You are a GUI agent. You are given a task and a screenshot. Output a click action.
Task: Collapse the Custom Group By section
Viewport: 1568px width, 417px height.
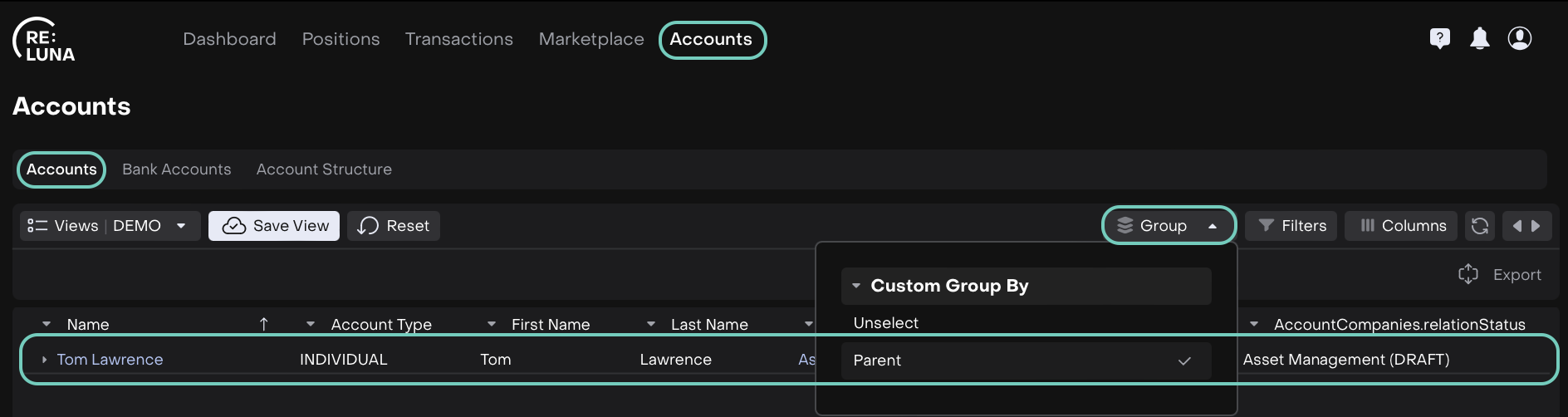click(x=856, y=286)
